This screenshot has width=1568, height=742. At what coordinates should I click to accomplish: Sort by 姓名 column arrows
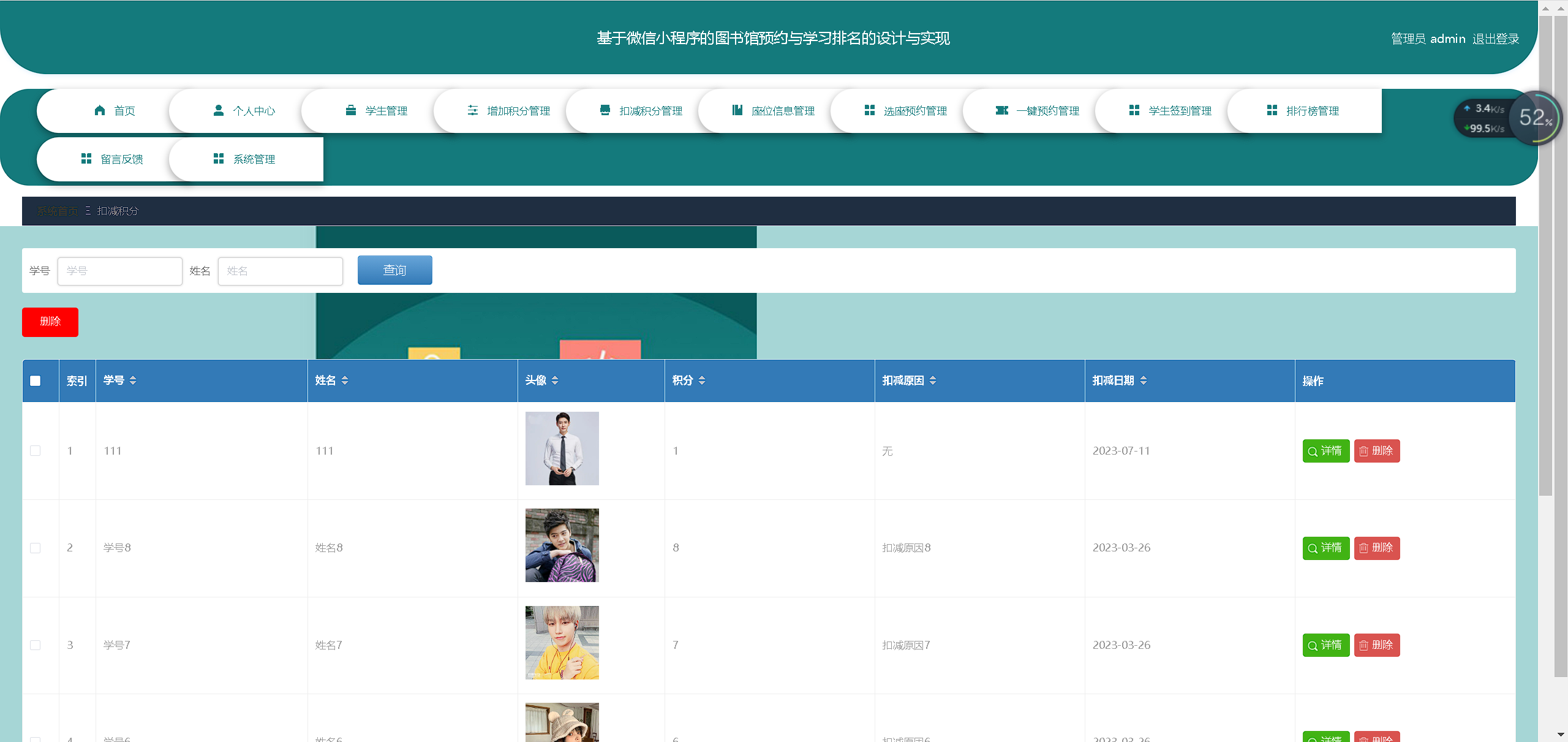(x=345, y=380)
